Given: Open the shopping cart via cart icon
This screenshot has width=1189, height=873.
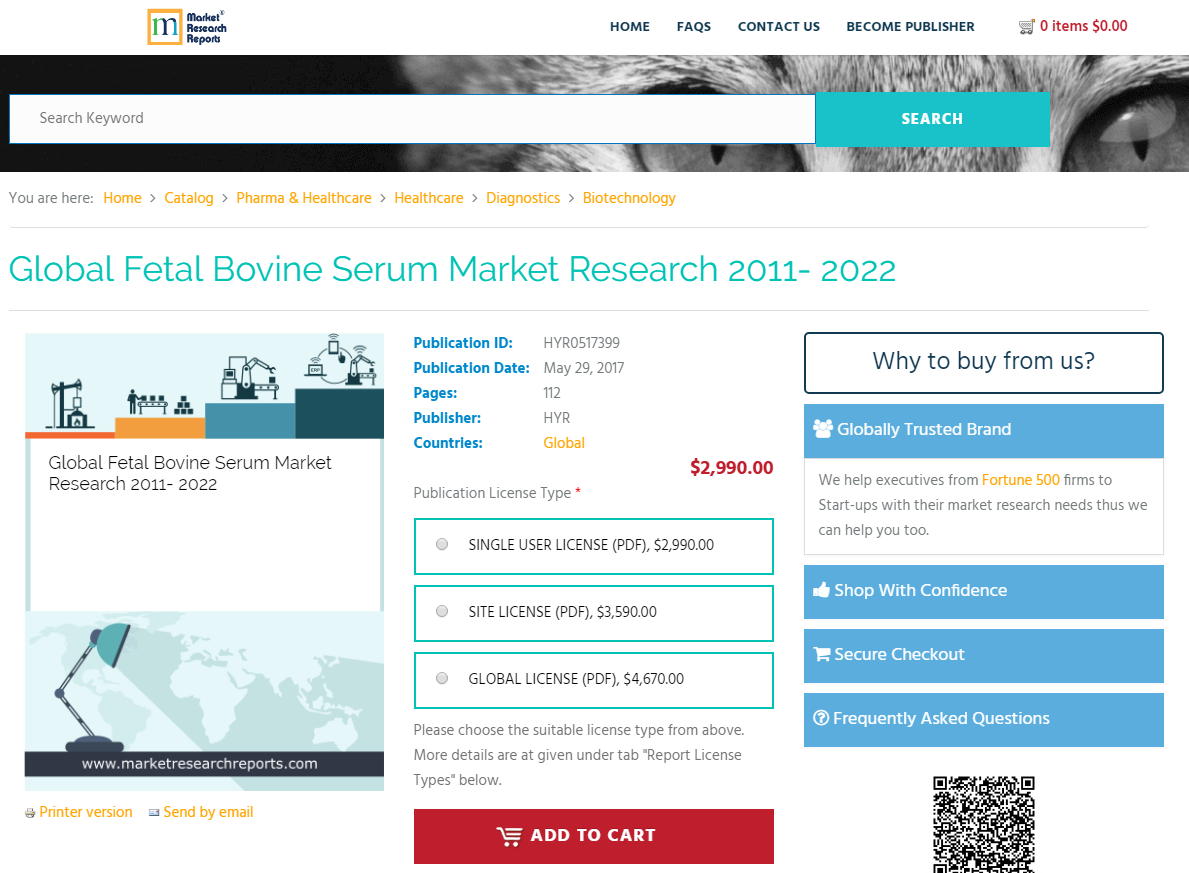Looking at the screenshot, I should point(1026,26).
